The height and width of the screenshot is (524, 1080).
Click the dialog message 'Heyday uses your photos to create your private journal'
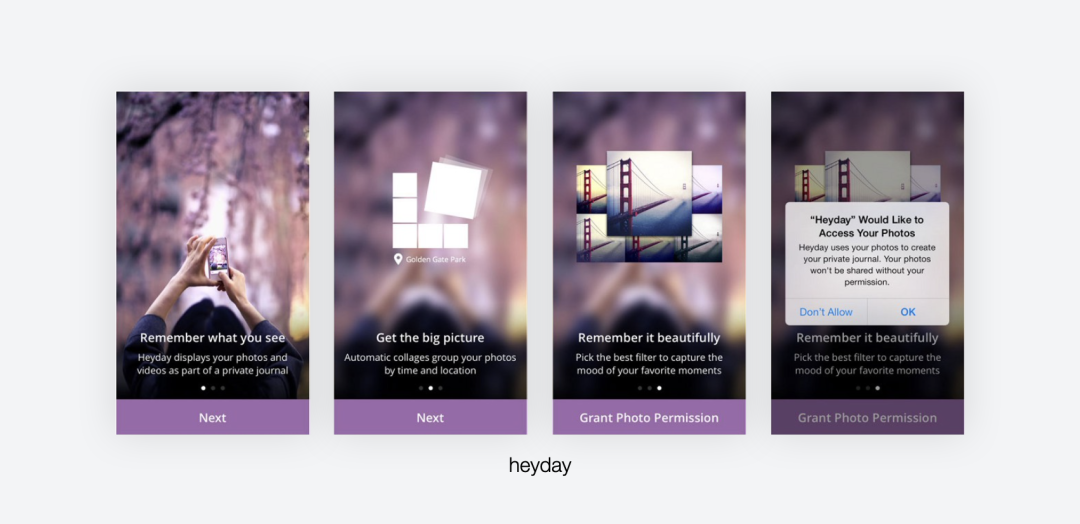point(867,264)
